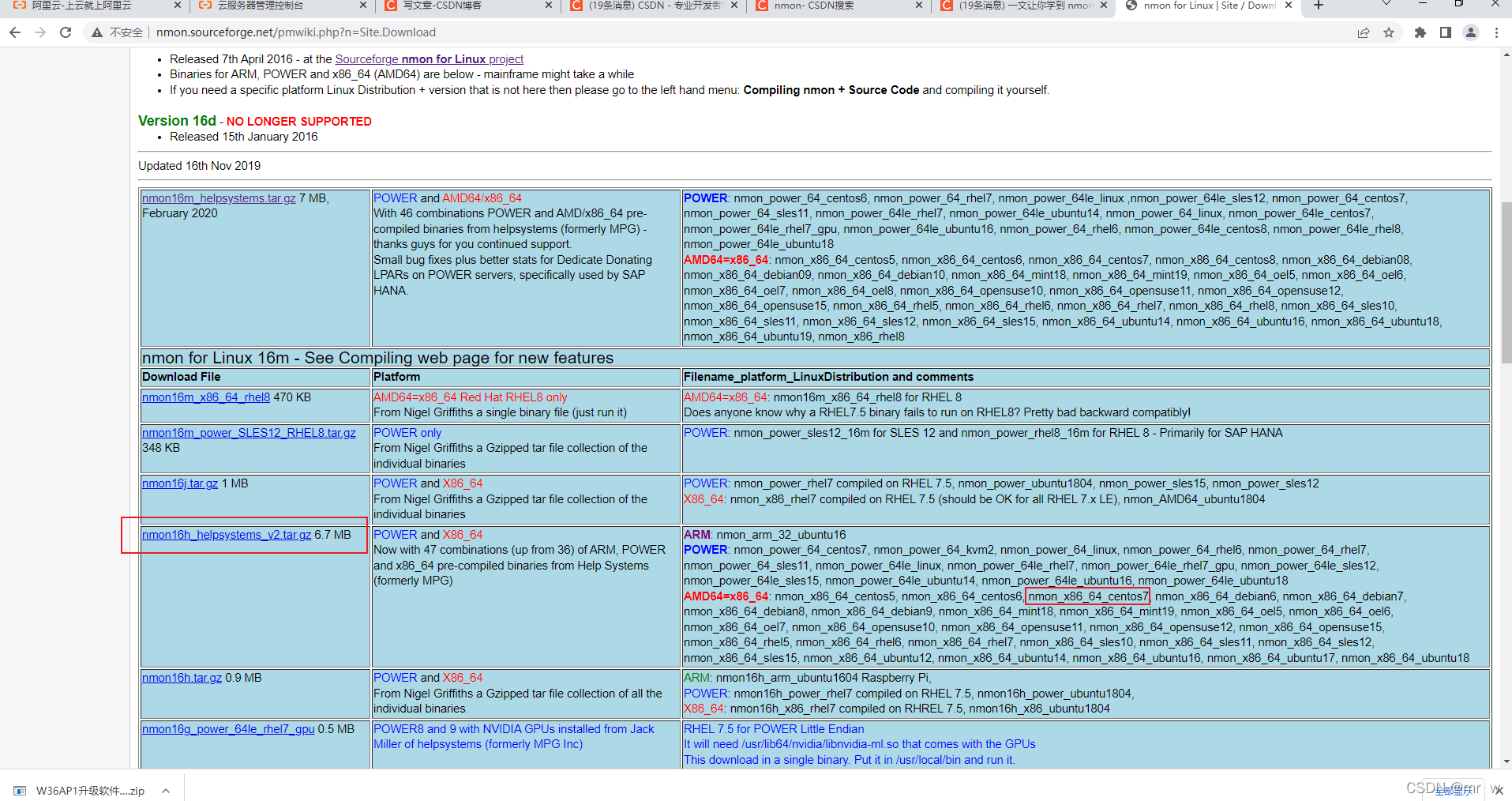Click the scrollbar up arrow
This screenshot has width=1512, height=801.
click(1506, 54)
